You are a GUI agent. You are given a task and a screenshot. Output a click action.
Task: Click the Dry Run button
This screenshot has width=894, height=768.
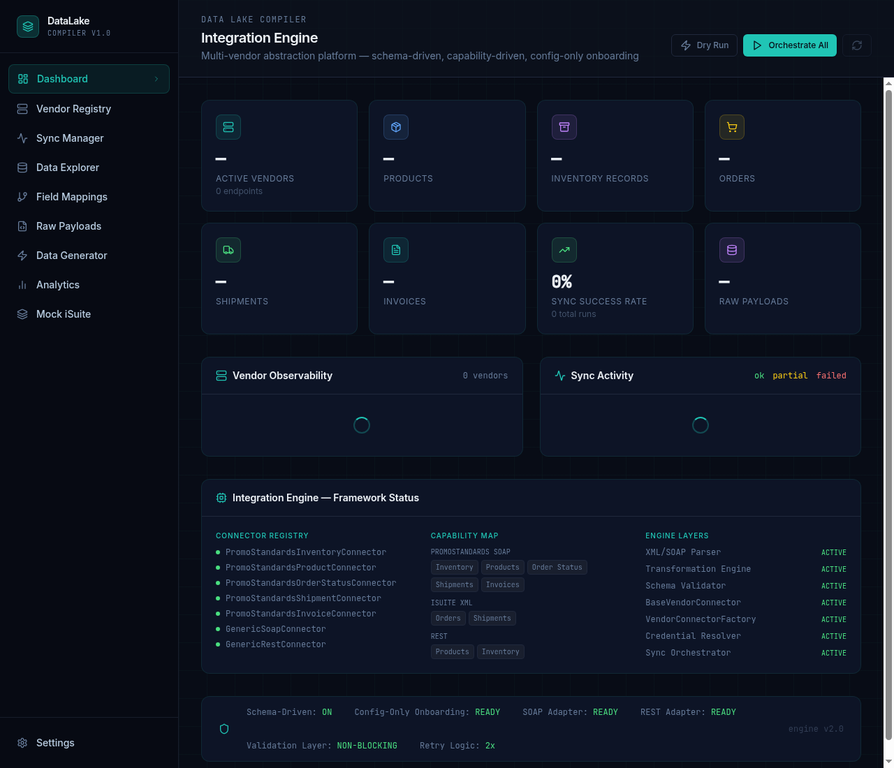coord(704,45)
